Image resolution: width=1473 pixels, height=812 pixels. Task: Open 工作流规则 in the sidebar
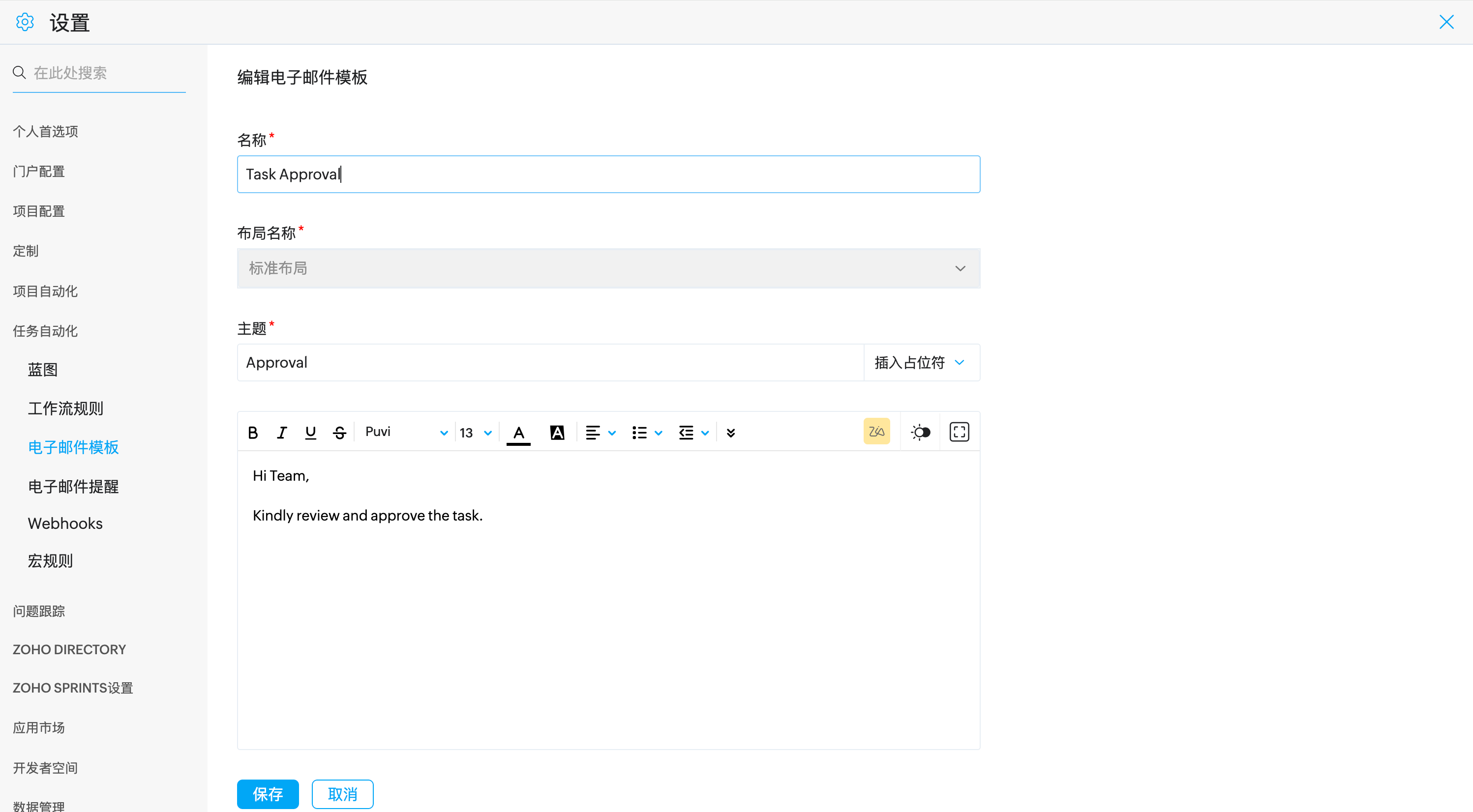[x=65, y=408]
